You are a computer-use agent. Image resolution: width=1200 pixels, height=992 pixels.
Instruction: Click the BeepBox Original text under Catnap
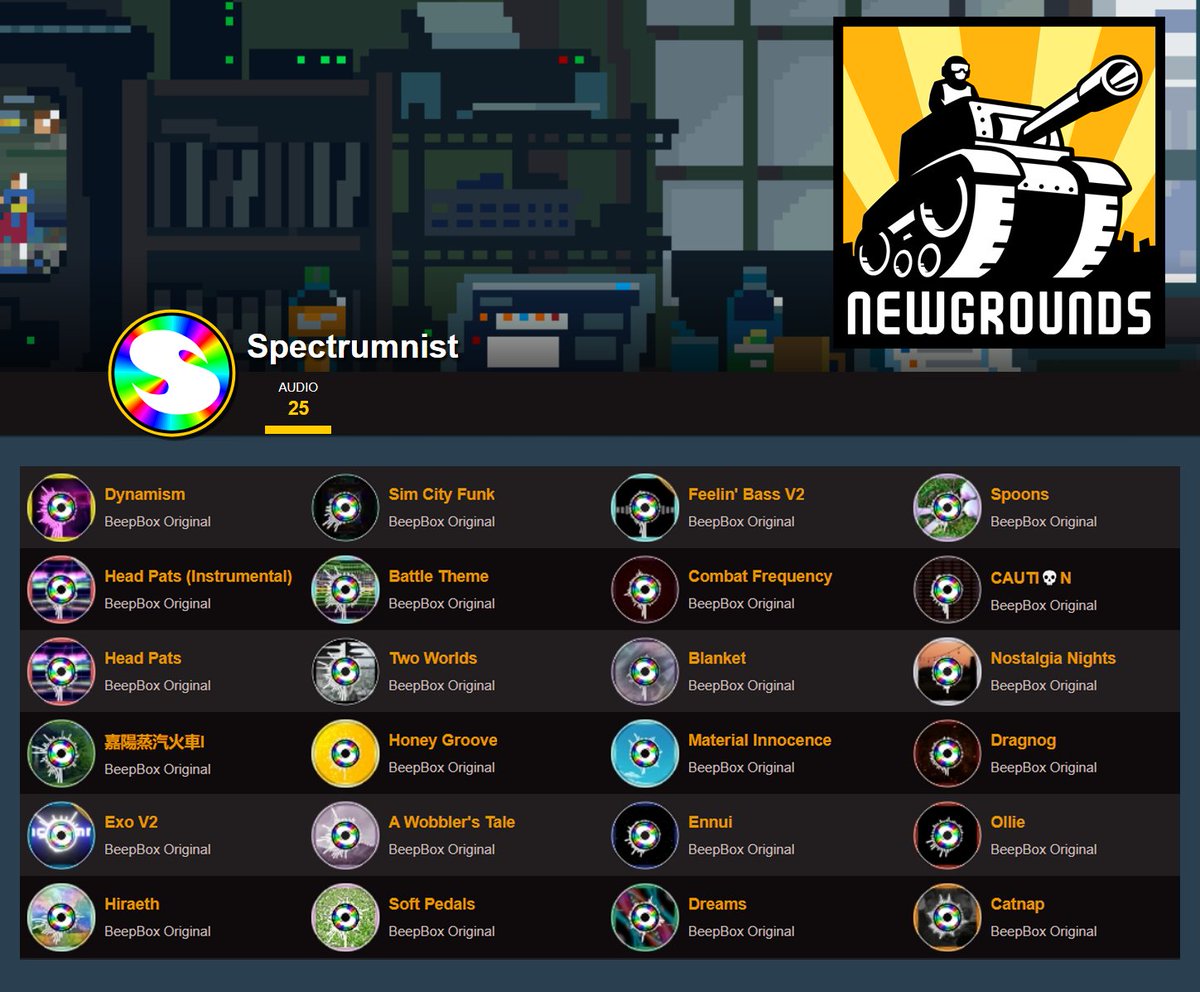[1044, 931]
